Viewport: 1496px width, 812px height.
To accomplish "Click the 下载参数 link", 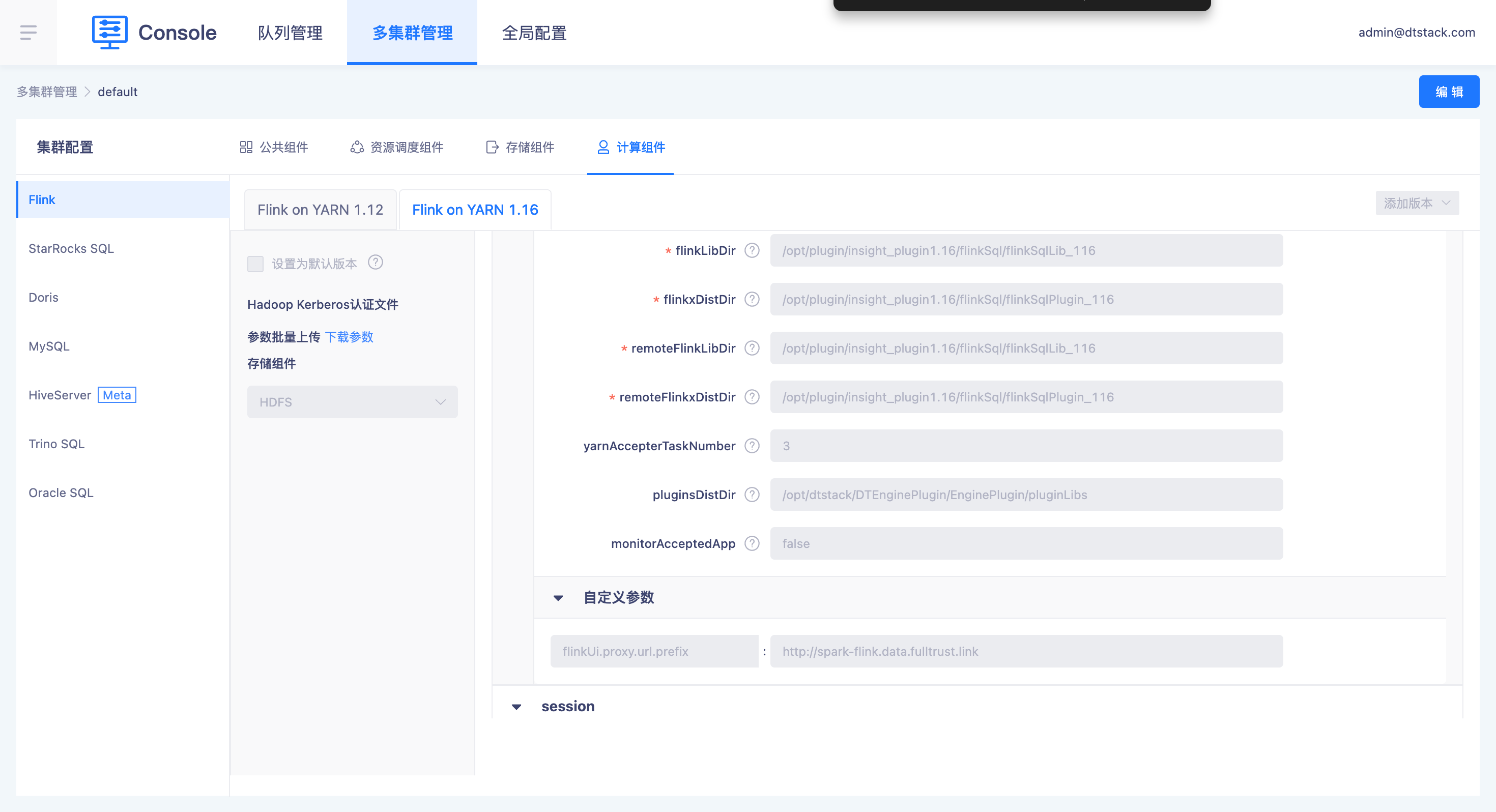I will [x=349, y=337].
